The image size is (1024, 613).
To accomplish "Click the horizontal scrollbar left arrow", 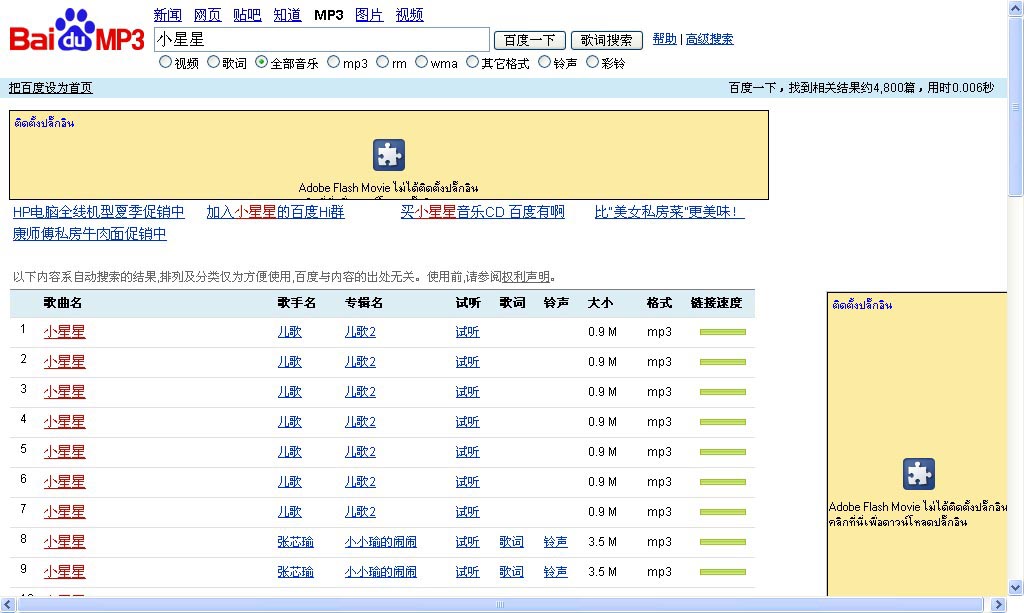I will click(x=8, y=605).
